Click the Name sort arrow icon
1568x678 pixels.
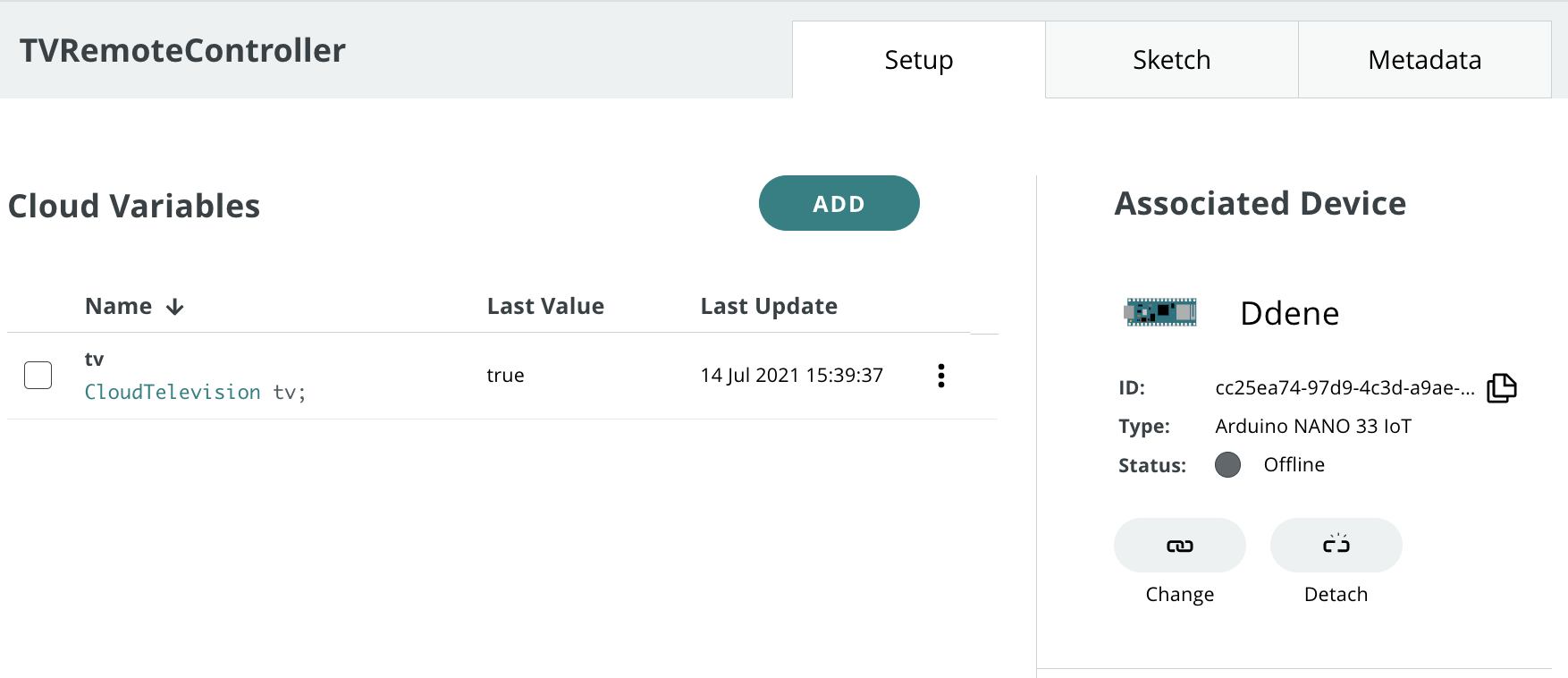click(175, 308)
